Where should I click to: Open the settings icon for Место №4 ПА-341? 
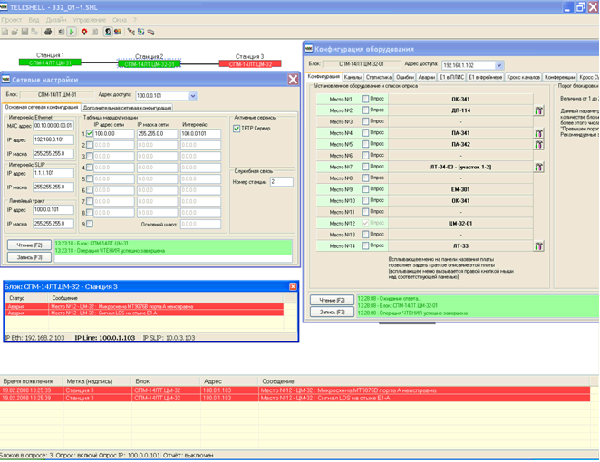point(539,133)
